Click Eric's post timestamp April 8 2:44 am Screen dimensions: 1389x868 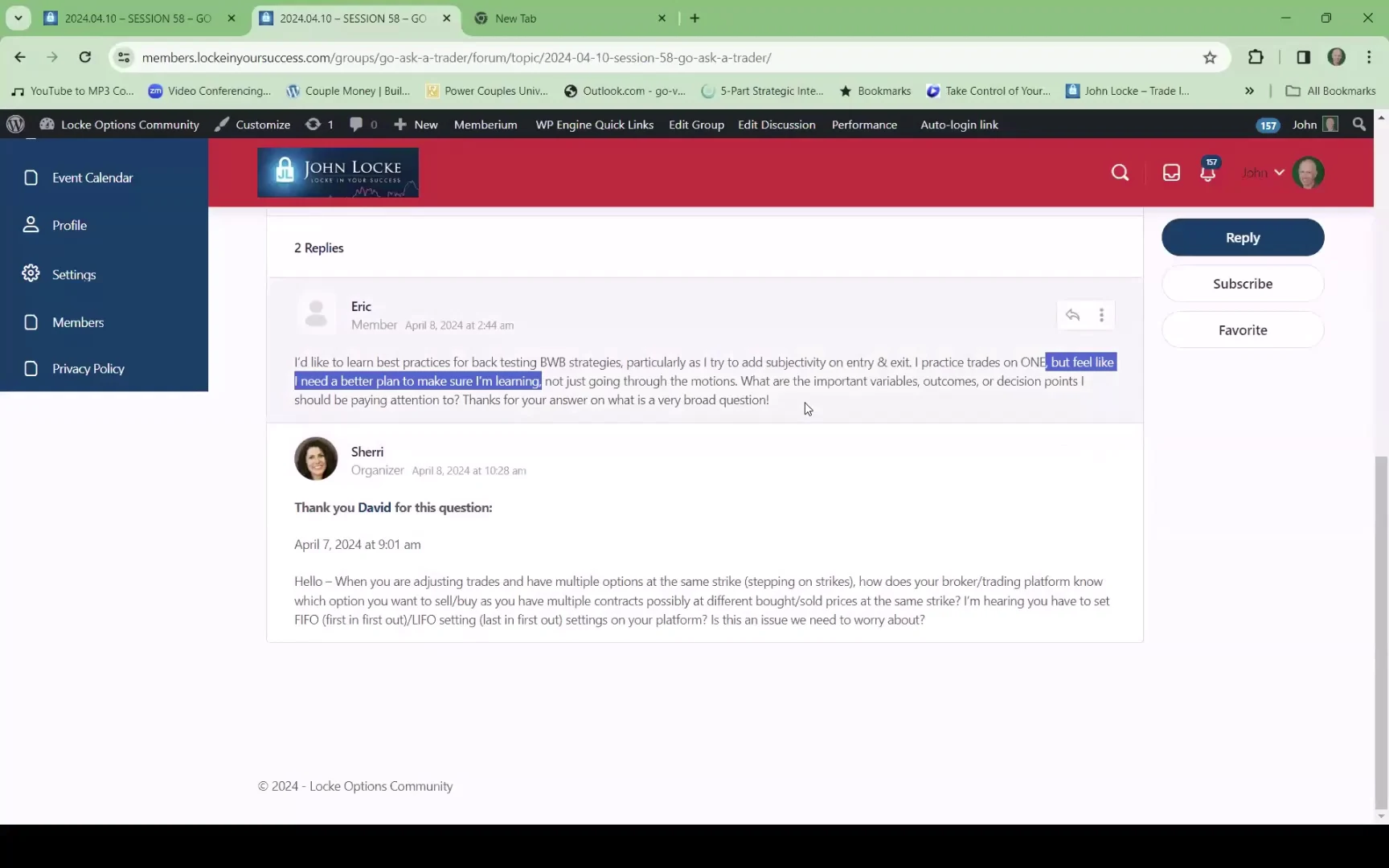(459, 325)
